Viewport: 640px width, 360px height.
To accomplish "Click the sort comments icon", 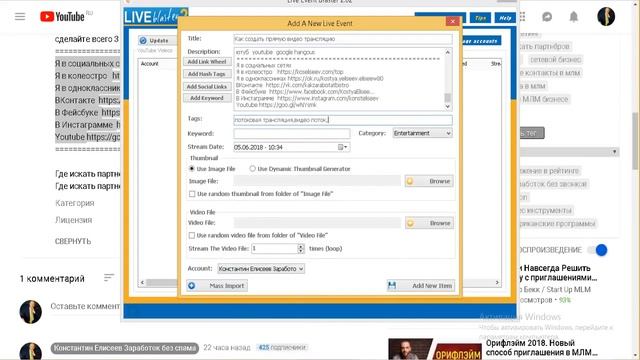I will point(109,278).
